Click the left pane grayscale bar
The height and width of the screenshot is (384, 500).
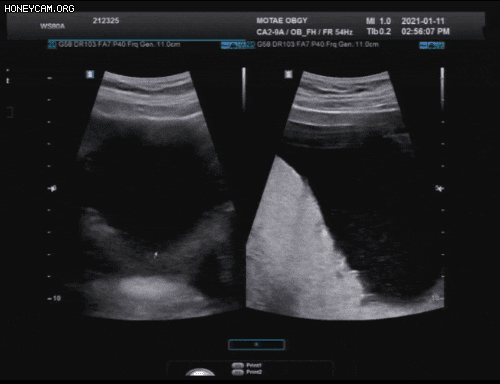tap(244, 89)
